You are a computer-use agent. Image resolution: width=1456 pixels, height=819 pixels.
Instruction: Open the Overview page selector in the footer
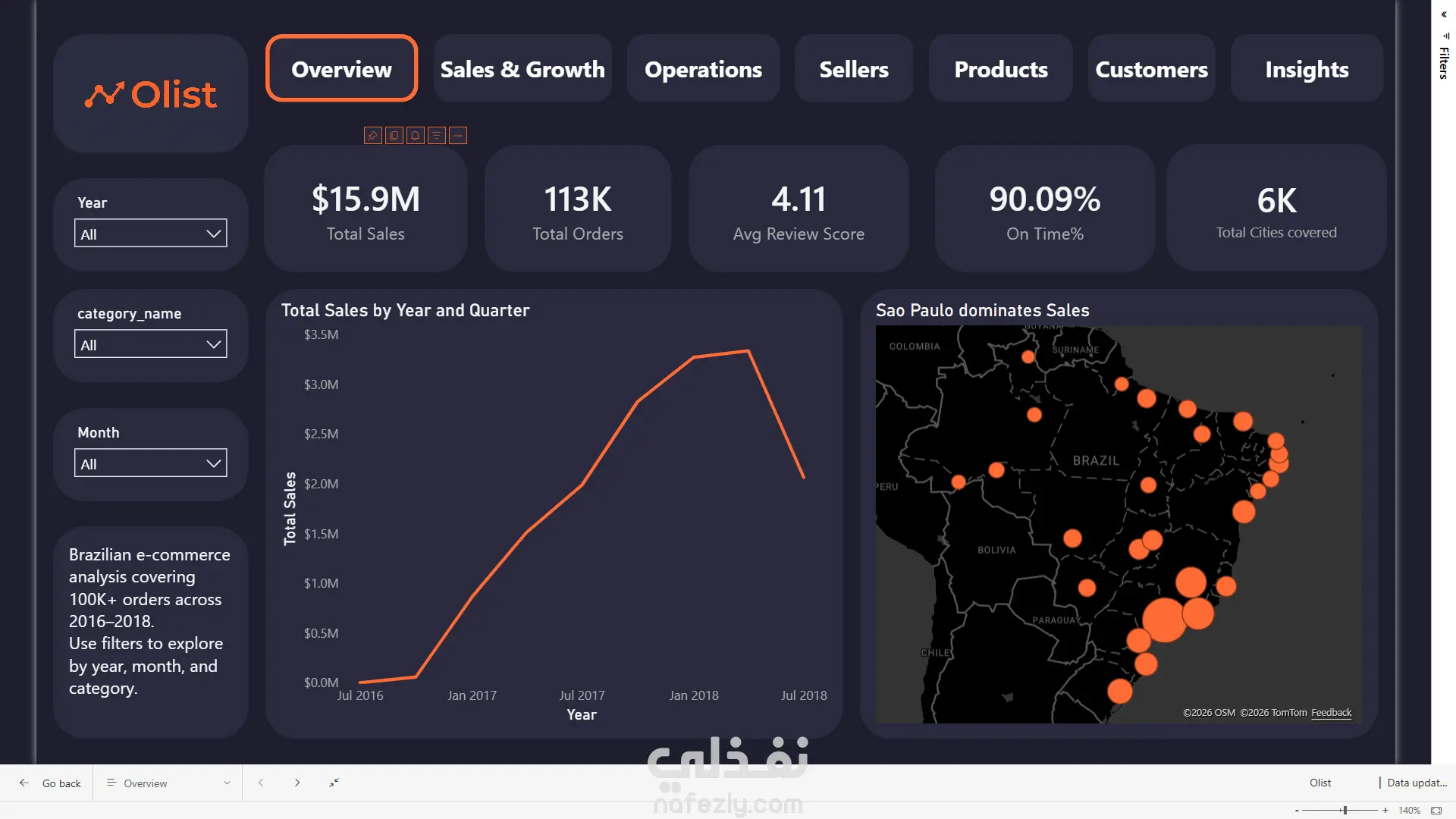coord(168,783)
